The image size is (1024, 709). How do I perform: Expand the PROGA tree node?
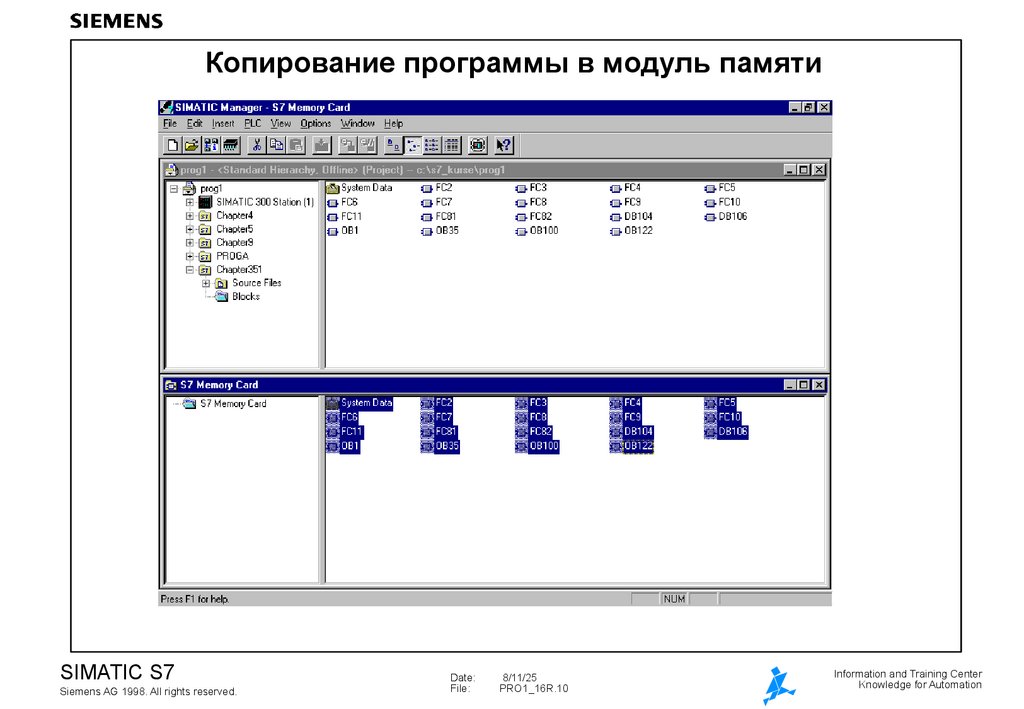(x=189, y=256)
